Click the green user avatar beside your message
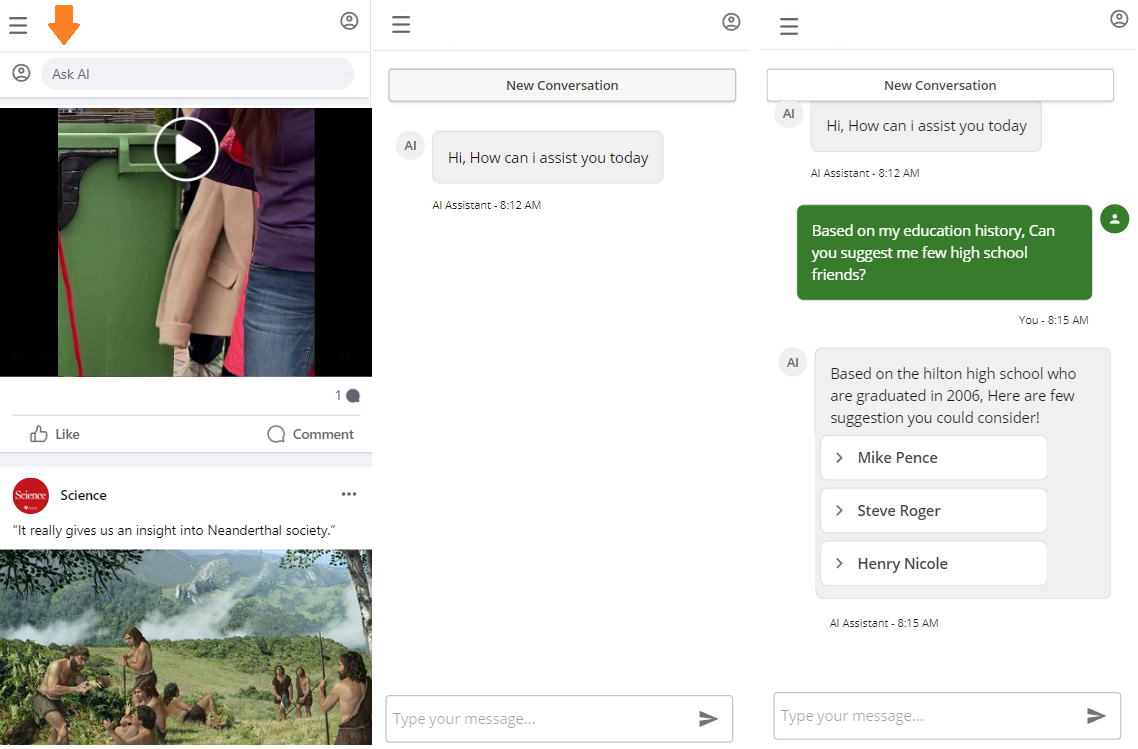This screenshot has height=749, width=1138. 1114,219
